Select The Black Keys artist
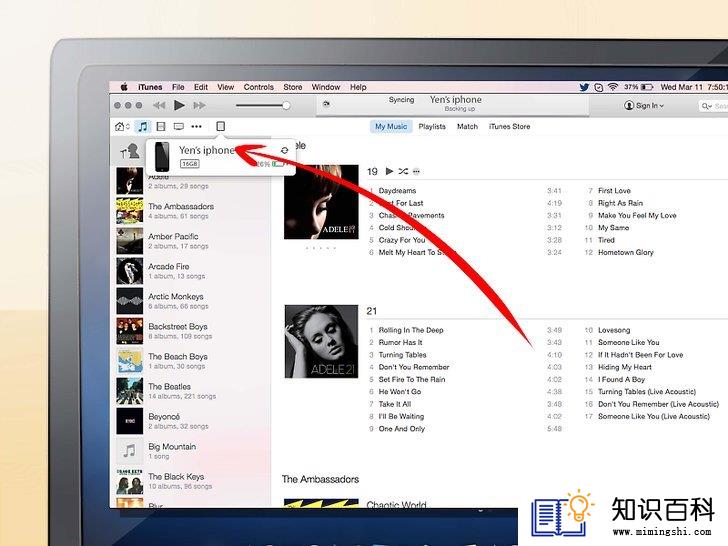 192,481
